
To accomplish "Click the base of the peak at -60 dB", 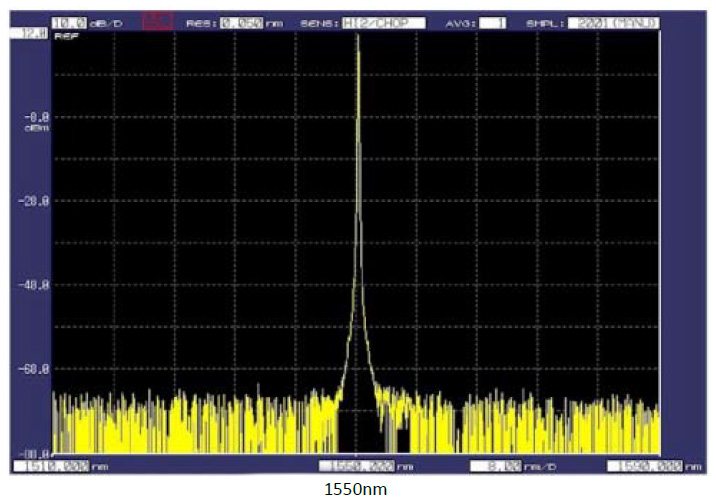I will click(x=357, y=369).
